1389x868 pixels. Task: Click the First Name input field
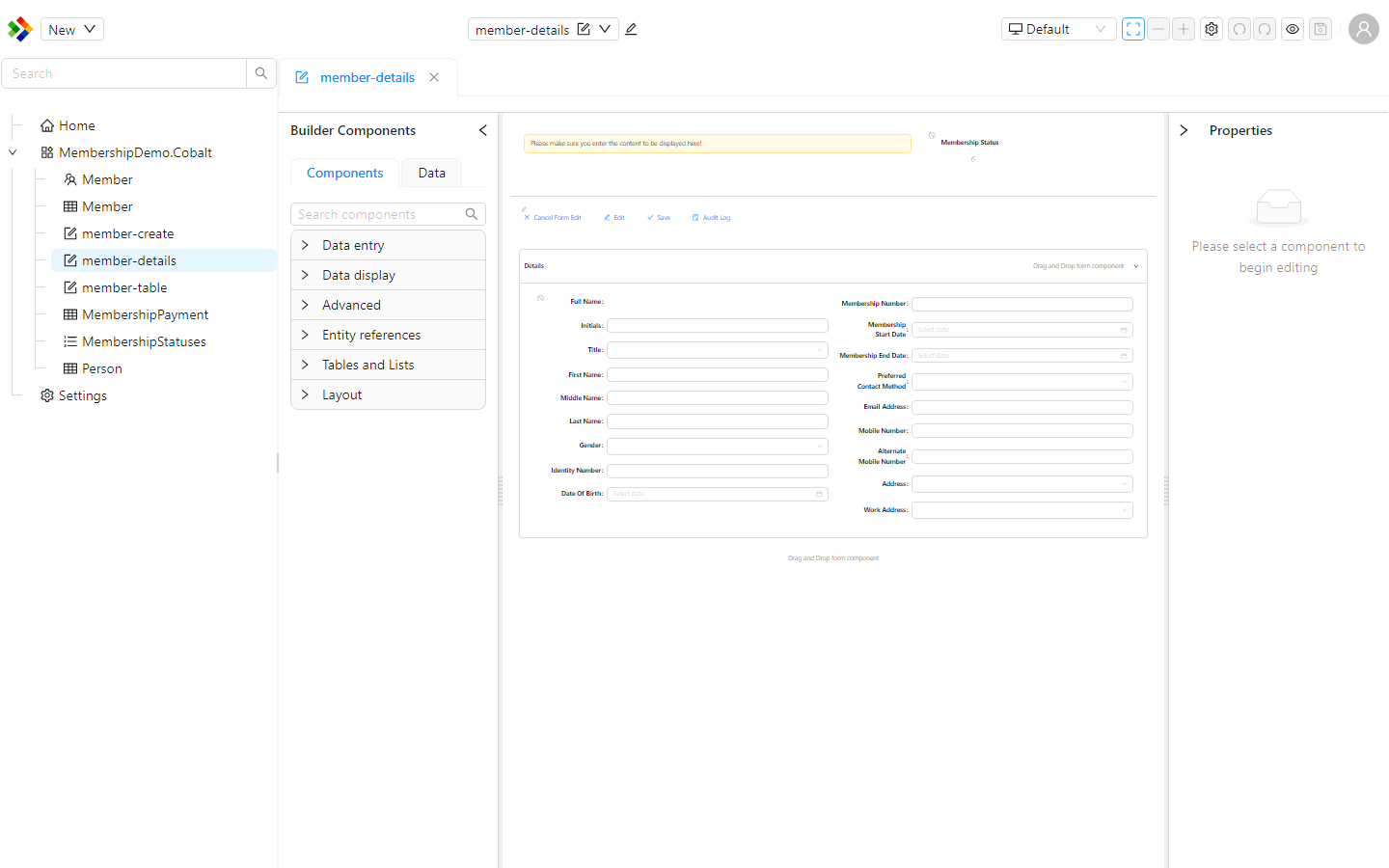(717, 374)
